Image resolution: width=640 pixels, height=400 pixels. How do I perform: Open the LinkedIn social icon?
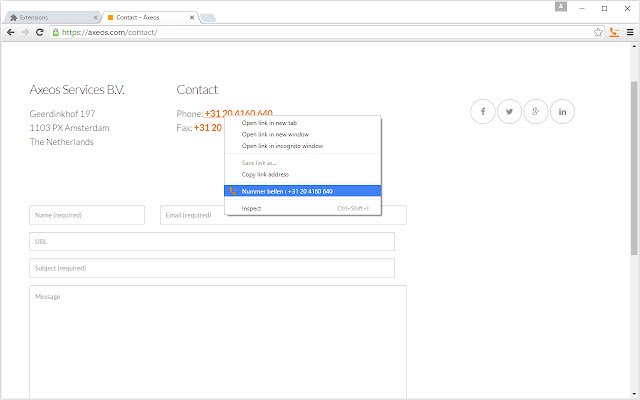[562, 111]
